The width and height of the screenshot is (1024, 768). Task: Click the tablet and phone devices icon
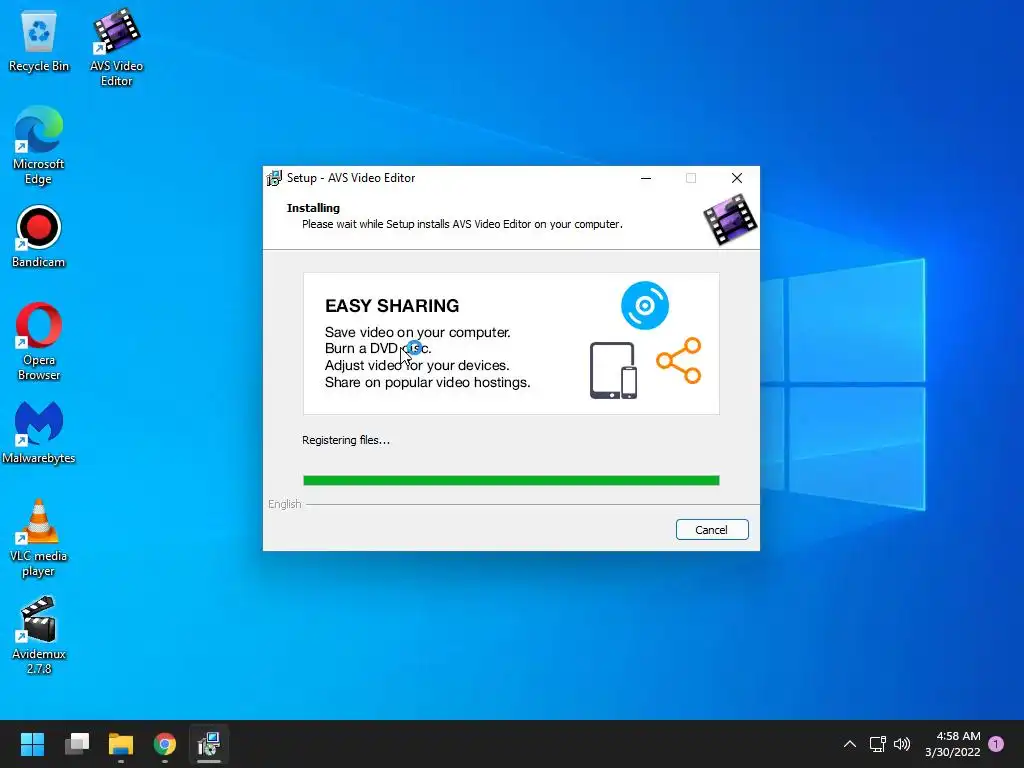coord(613,370)
